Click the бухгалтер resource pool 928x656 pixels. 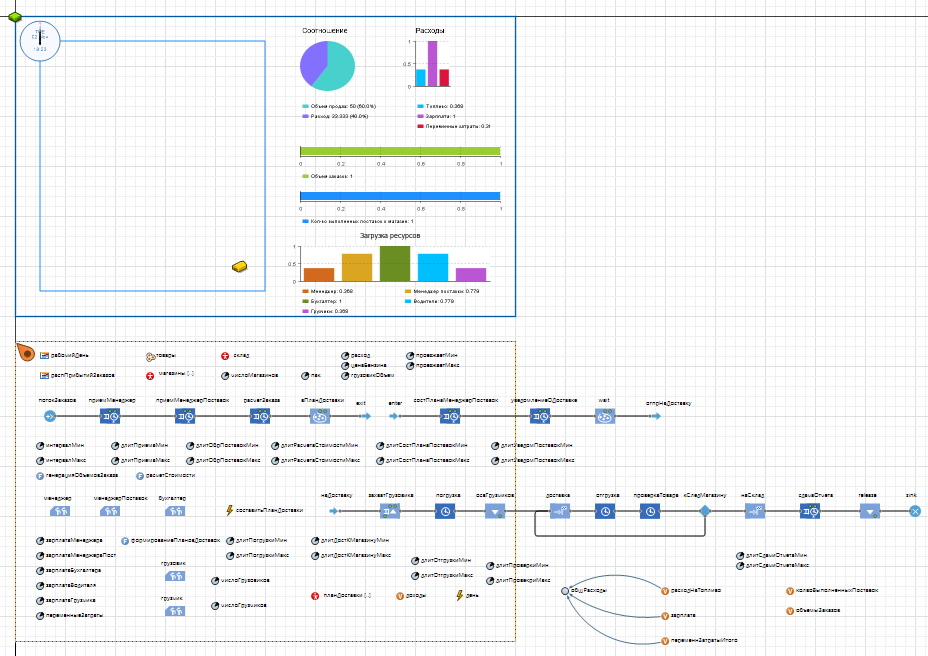pyautogui.click(x=175, y=510)
